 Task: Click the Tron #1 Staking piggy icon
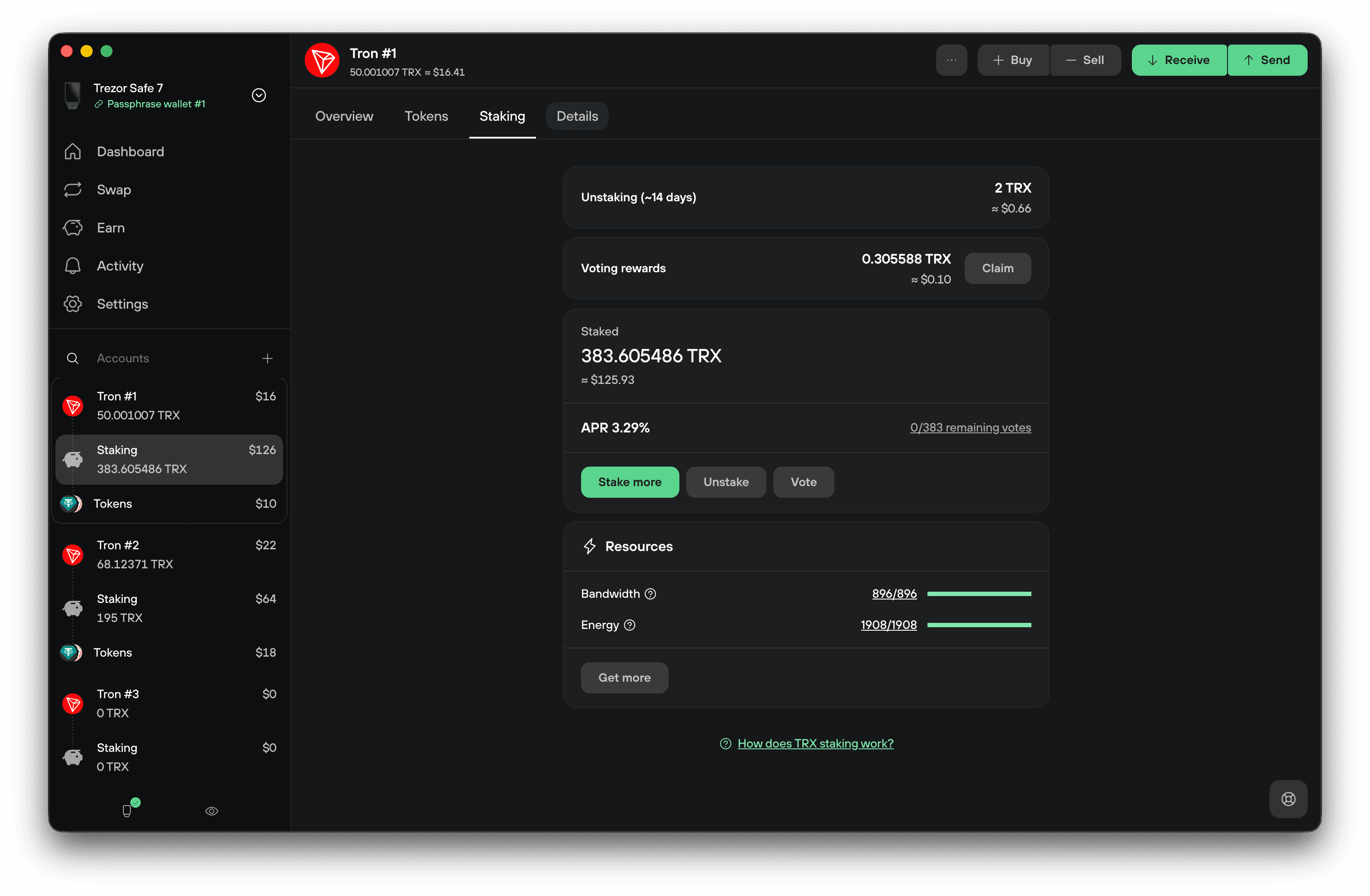(x=73, y=459)
